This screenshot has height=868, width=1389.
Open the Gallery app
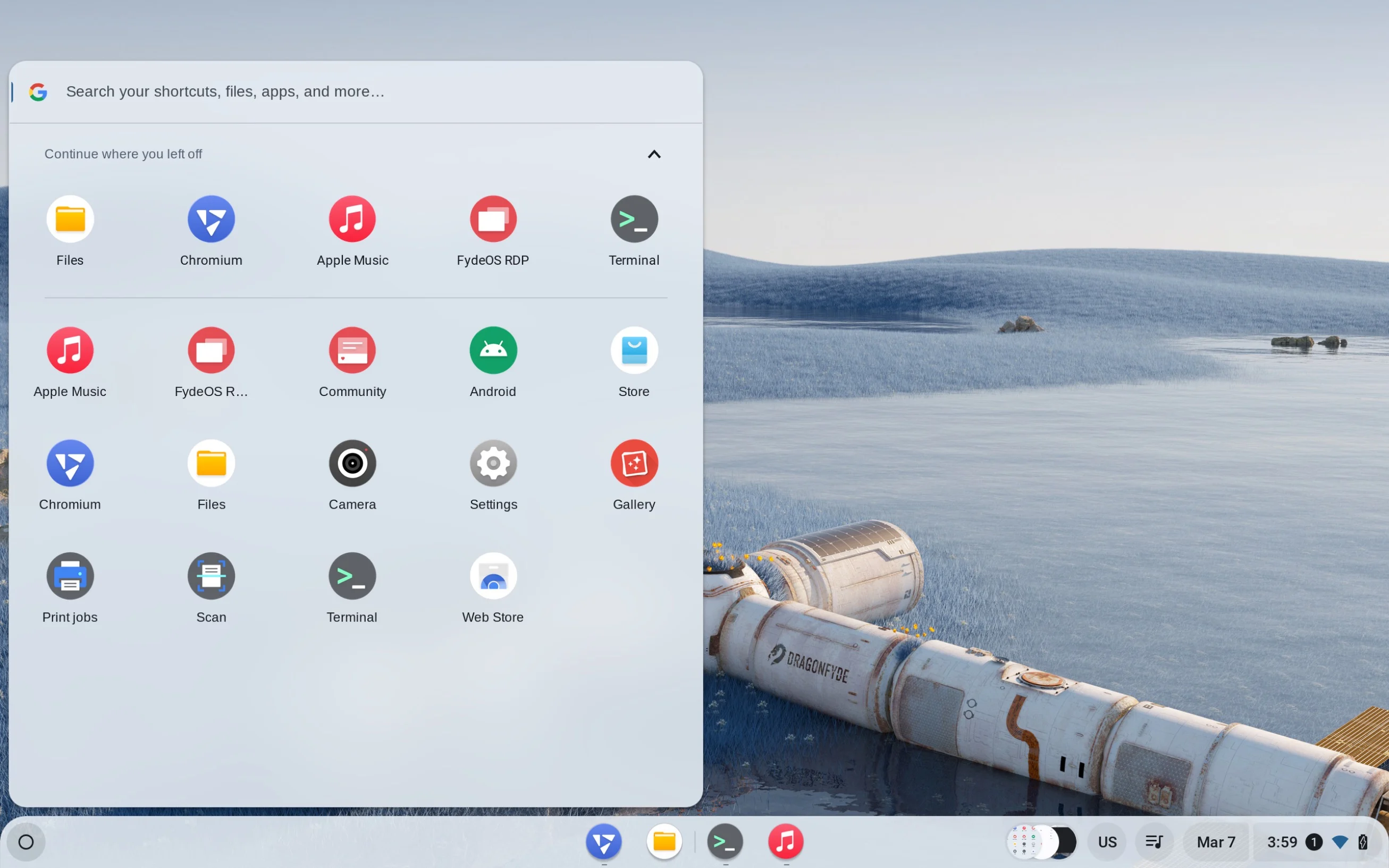634,464
